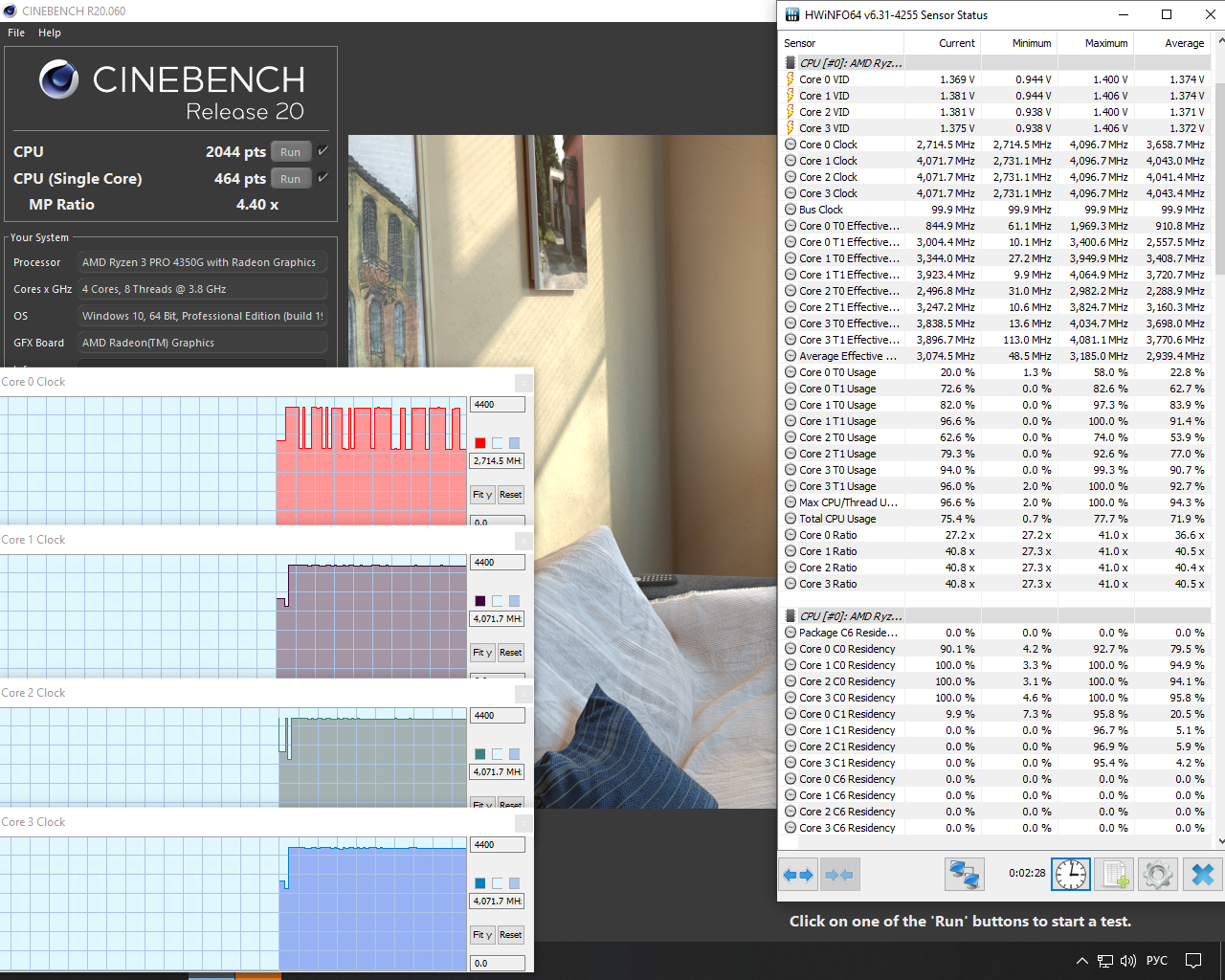Pick the teal line color swatch in Core 2 graph
The image size is (1225, 980).
point(480,754)
